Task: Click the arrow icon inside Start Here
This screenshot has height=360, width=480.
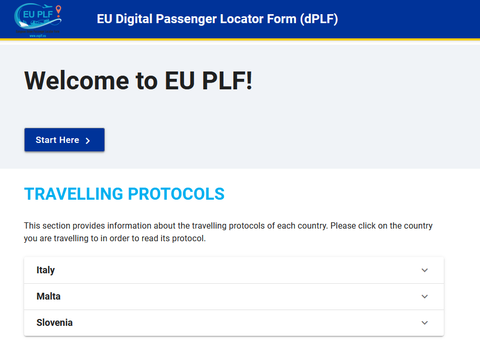Action: pos(88,141)
